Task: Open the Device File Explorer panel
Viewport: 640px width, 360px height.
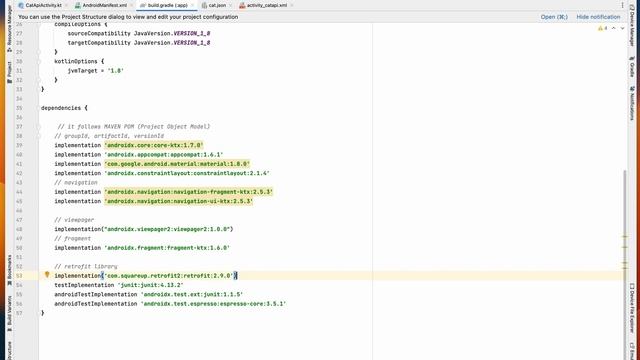Action: tap(632, 308)
